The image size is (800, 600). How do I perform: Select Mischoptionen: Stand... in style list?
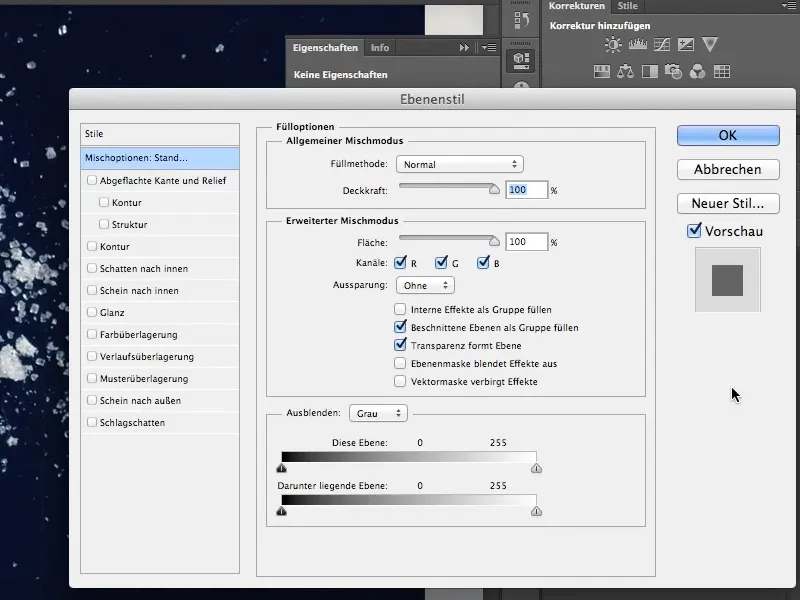coord(160,158)
